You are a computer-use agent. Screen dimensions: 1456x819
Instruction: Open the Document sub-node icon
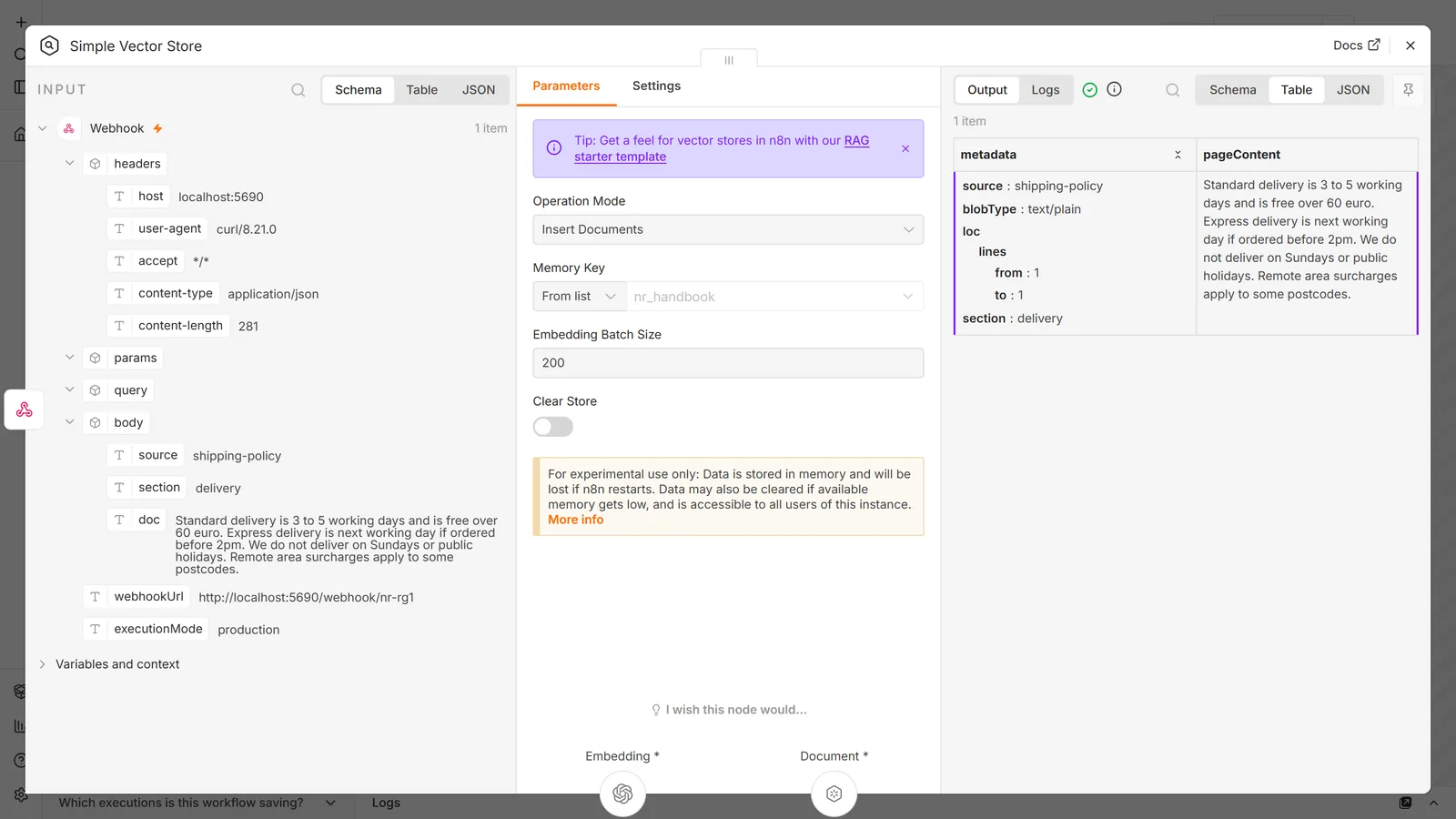(834, 794)
